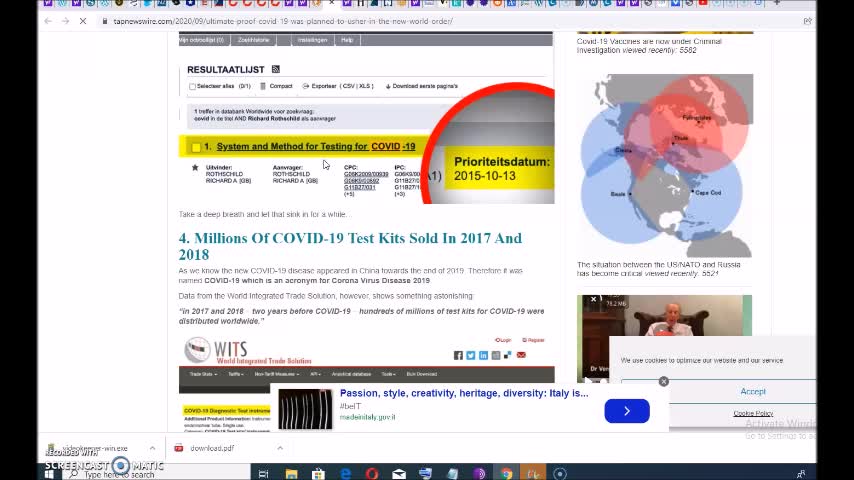The width and height of the screenshot is (854, 480).
Task: Click the first CPC classification code link
Action: (x=366, y=174)
